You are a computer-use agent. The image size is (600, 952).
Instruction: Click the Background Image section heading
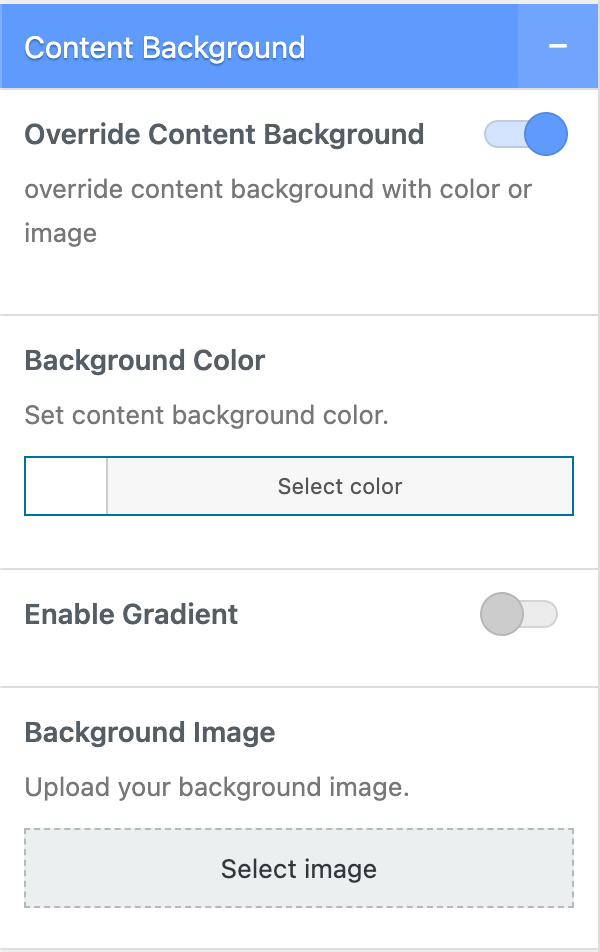[150, 732]
